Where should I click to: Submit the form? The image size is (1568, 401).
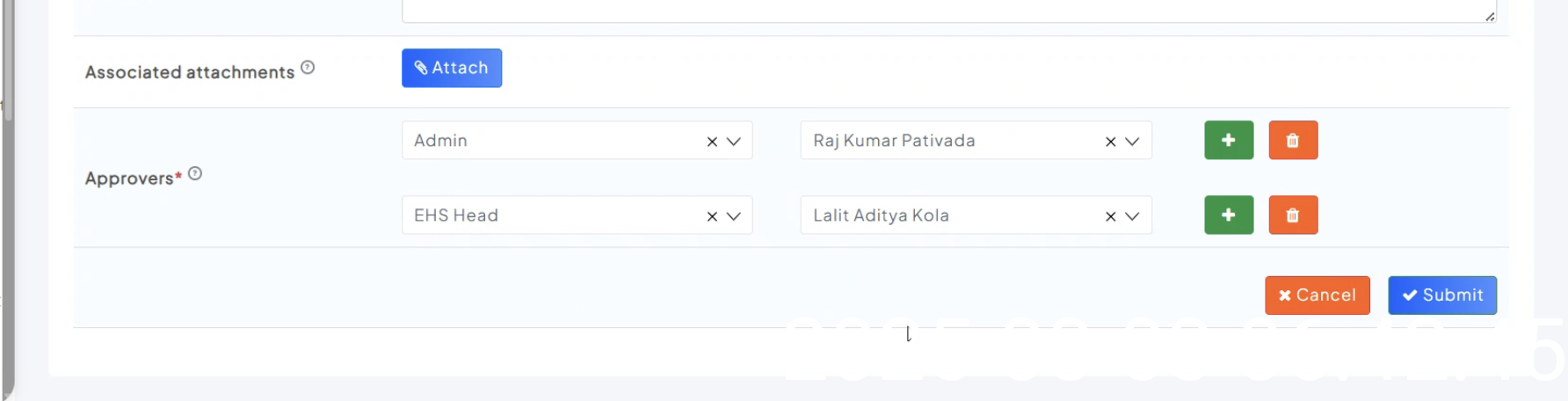coord(1441,295)
